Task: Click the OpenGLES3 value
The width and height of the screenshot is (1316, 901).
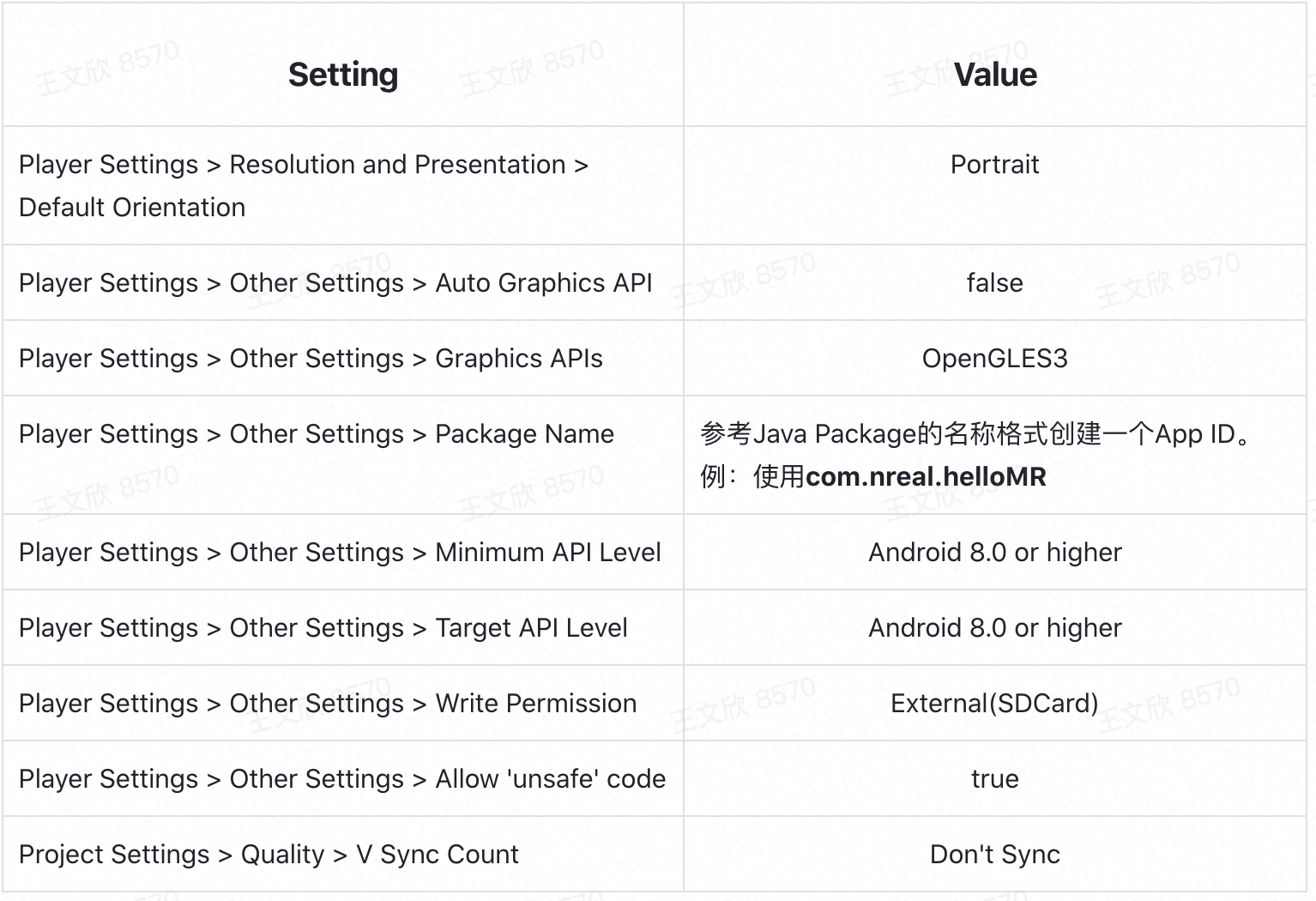Action: (995, 358)
